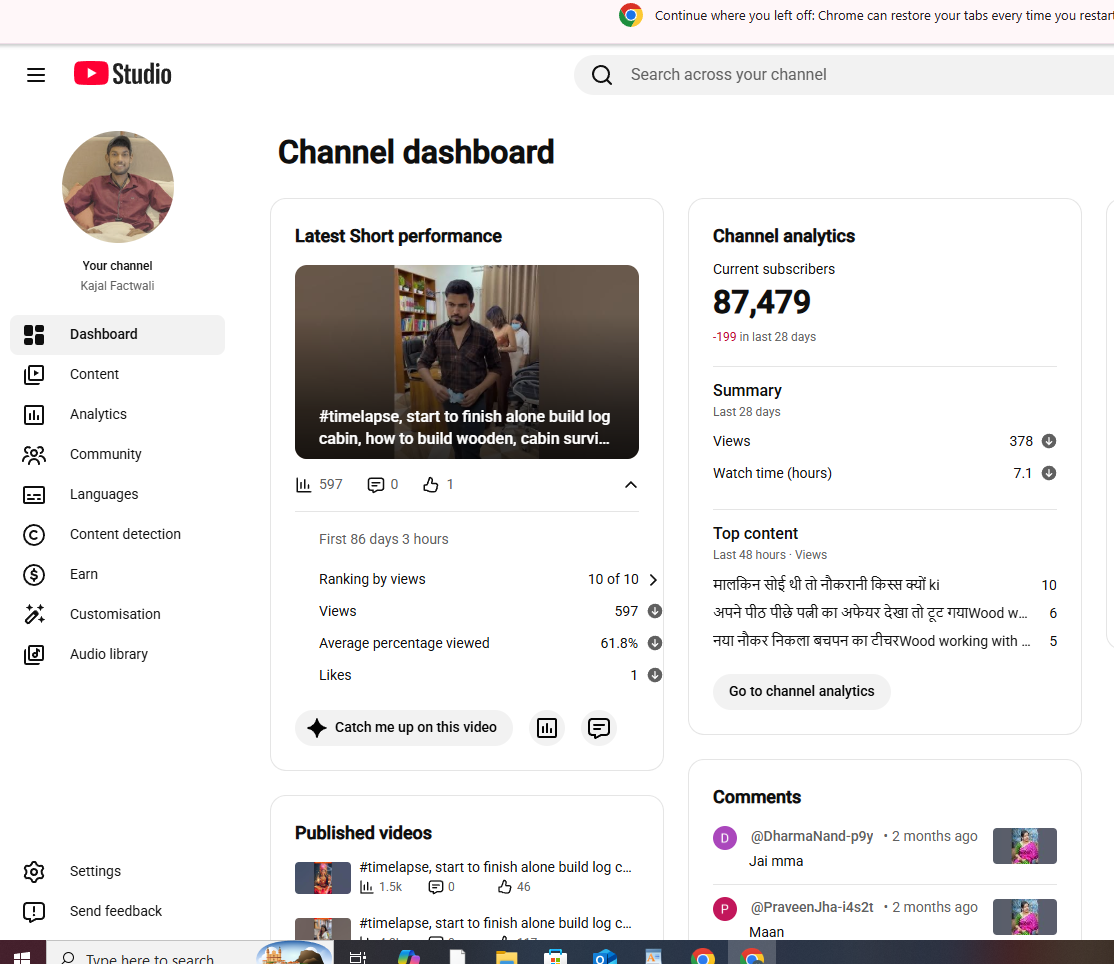Viewport: 1114px width, 964px height.
Task: Go to Analytics in sidebar
Action: 117,414
